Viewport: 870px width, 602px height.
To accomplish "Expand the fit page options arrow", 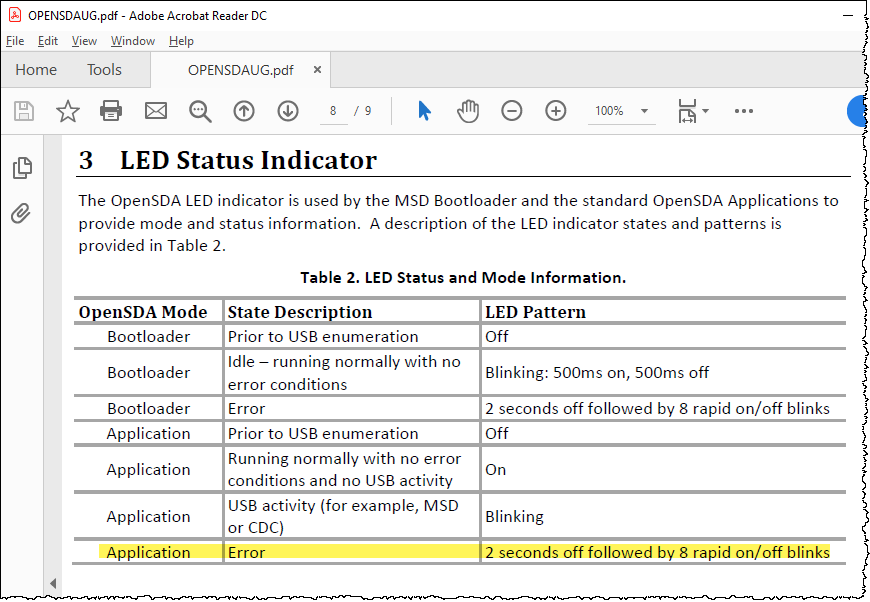I will tap(705, 111).
